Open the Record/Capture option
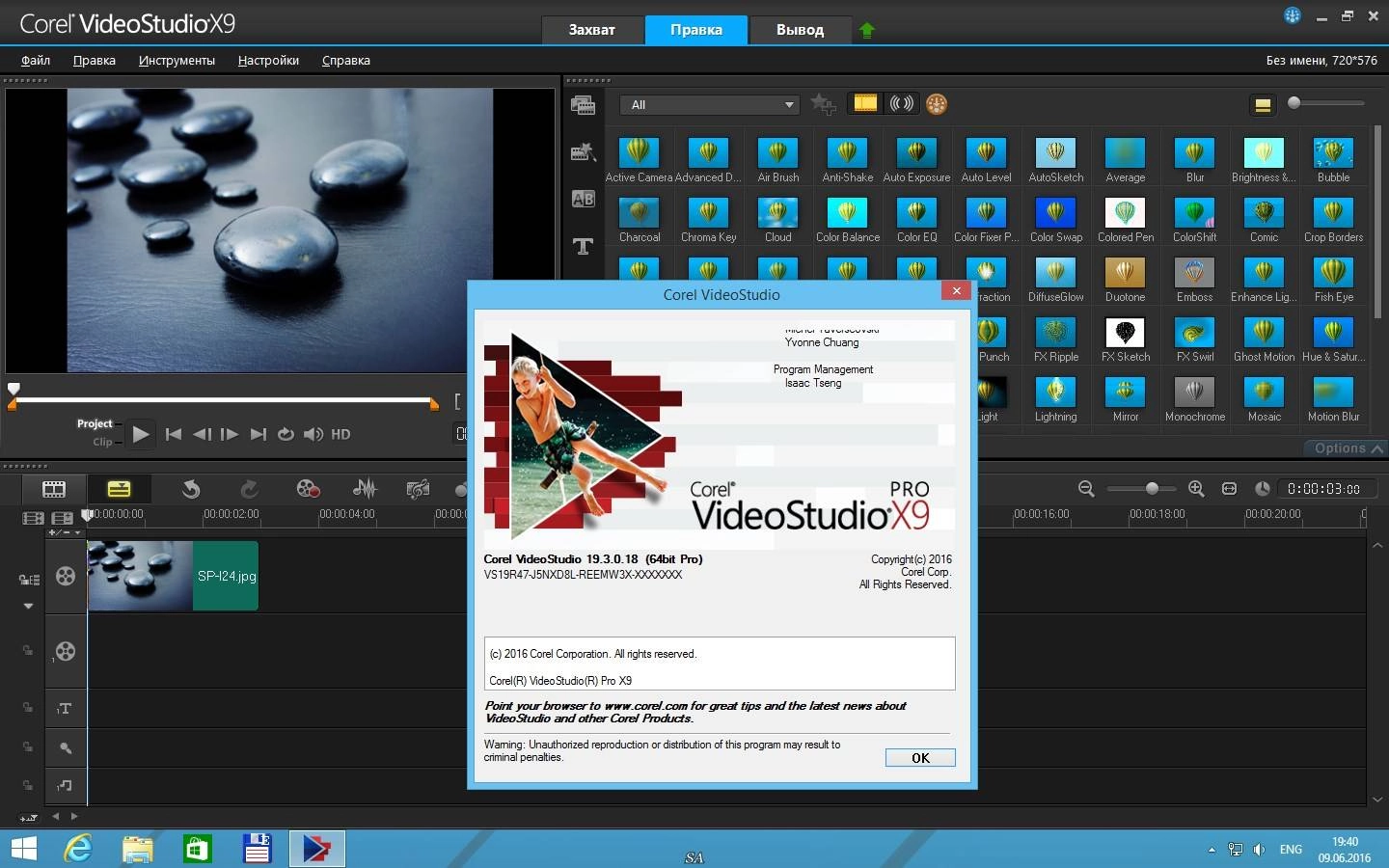This screenshot has height=868, width=1389. 308,489
